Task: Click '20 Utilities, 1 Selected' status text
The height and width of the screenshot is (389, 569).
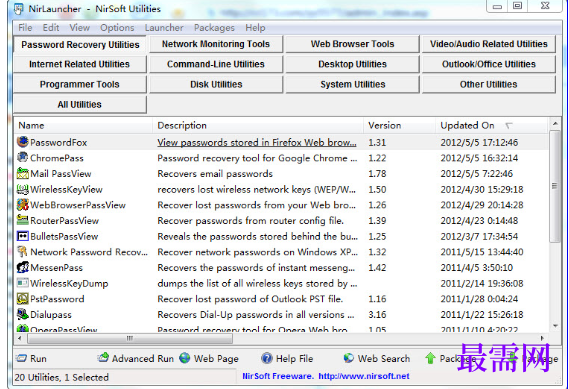Action: pos(62,377)
